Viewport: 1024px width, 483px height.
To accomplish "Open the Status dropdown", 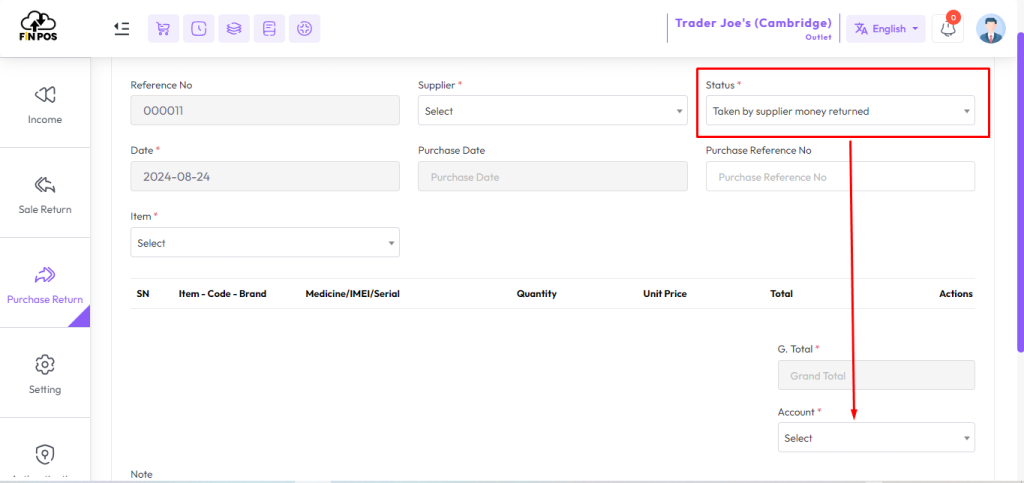I will (x=840, y=110).
